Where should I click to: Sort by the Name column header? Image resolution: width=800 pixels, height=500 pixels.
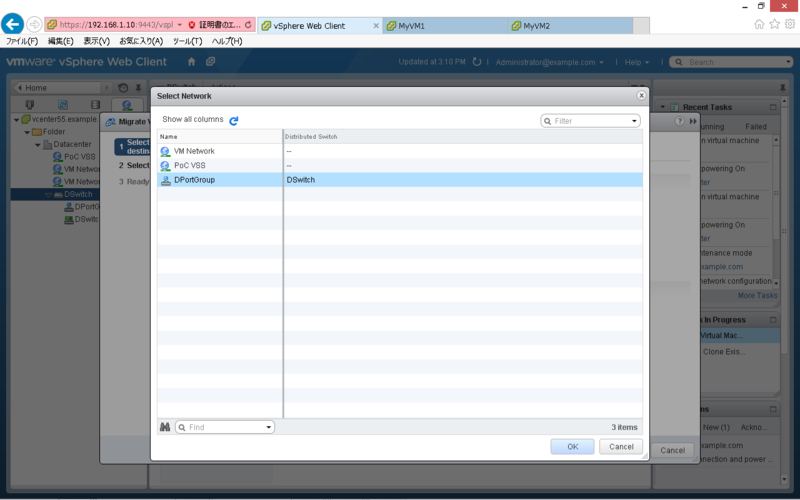coord(220,137)
